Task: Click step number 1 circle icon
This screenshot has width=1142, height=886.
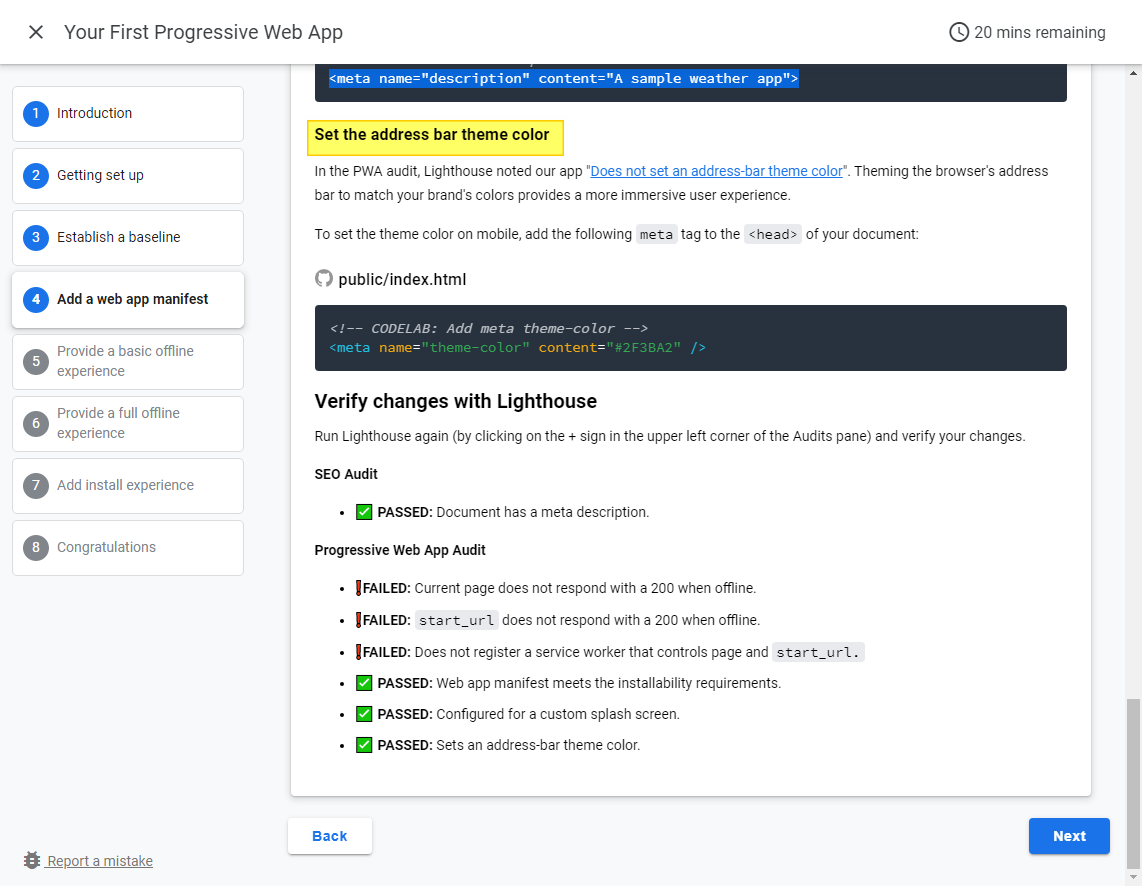Action: (x=36, y=114)
